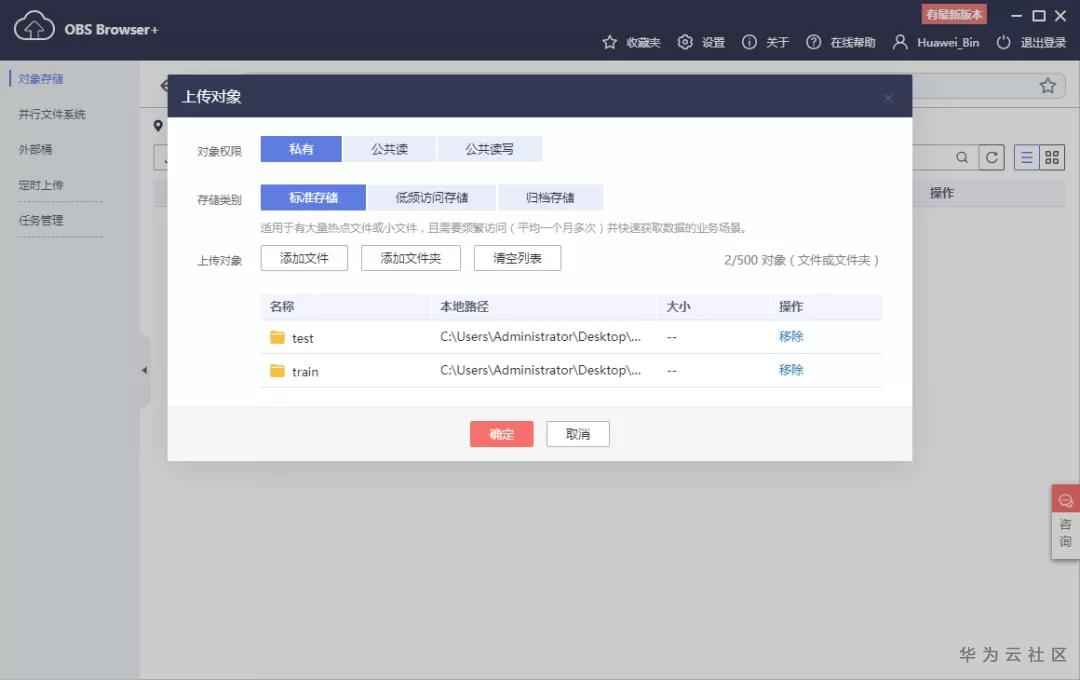The width and height of the screenshot is (1080, 680).
Task: Close the 上传对象 dialog with X
Action: [x=888, y=98]
